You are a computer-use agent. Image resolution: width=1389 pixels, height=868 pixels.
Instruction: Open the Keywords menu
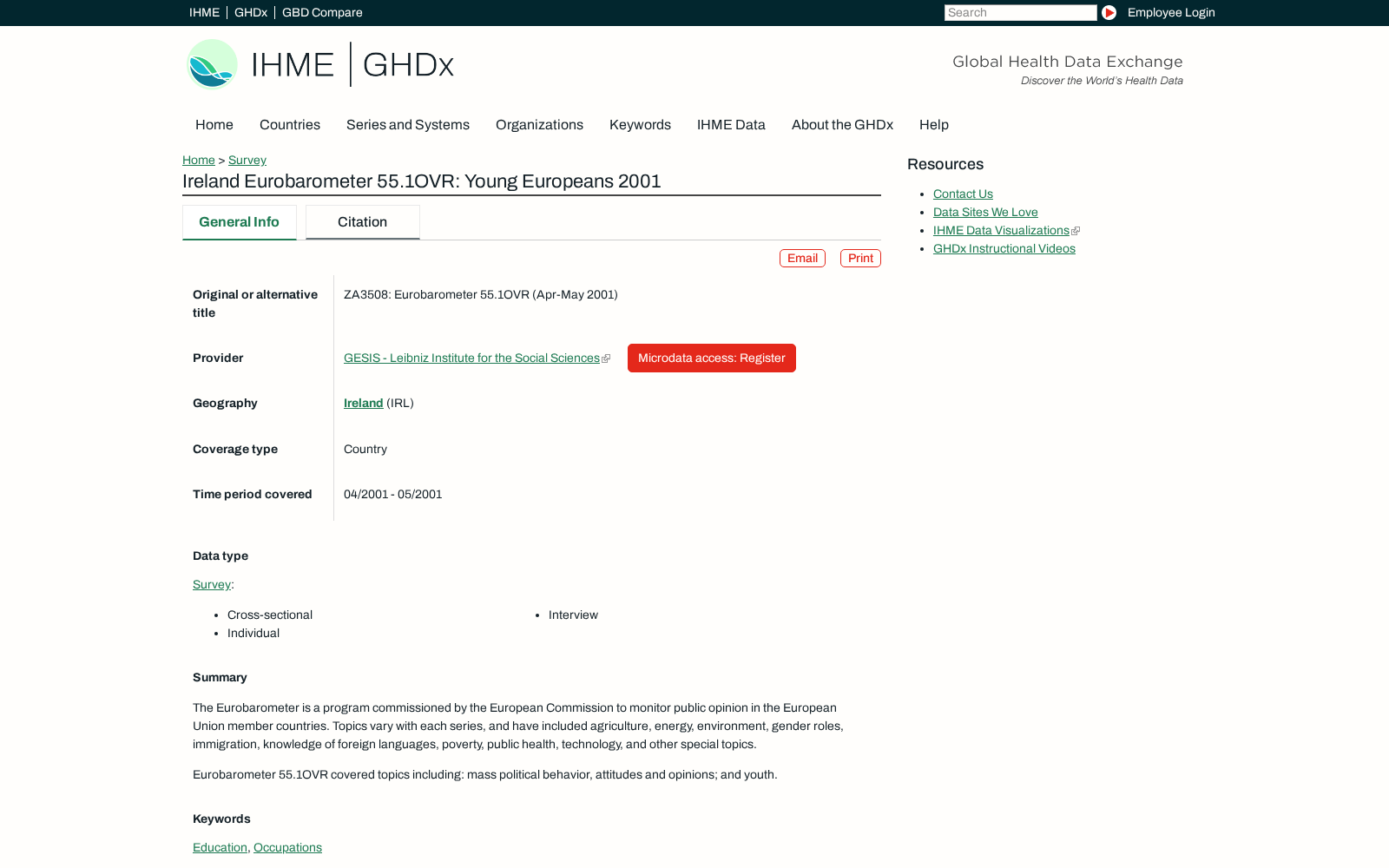[640, 125]
